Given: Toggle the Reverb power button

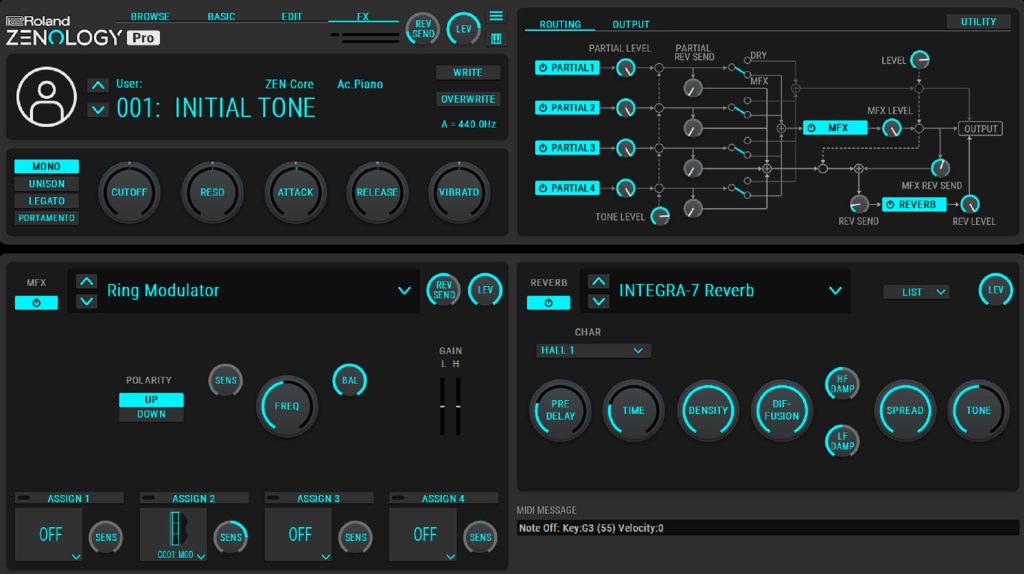Looking at the screenshot, I should point(548,303).
